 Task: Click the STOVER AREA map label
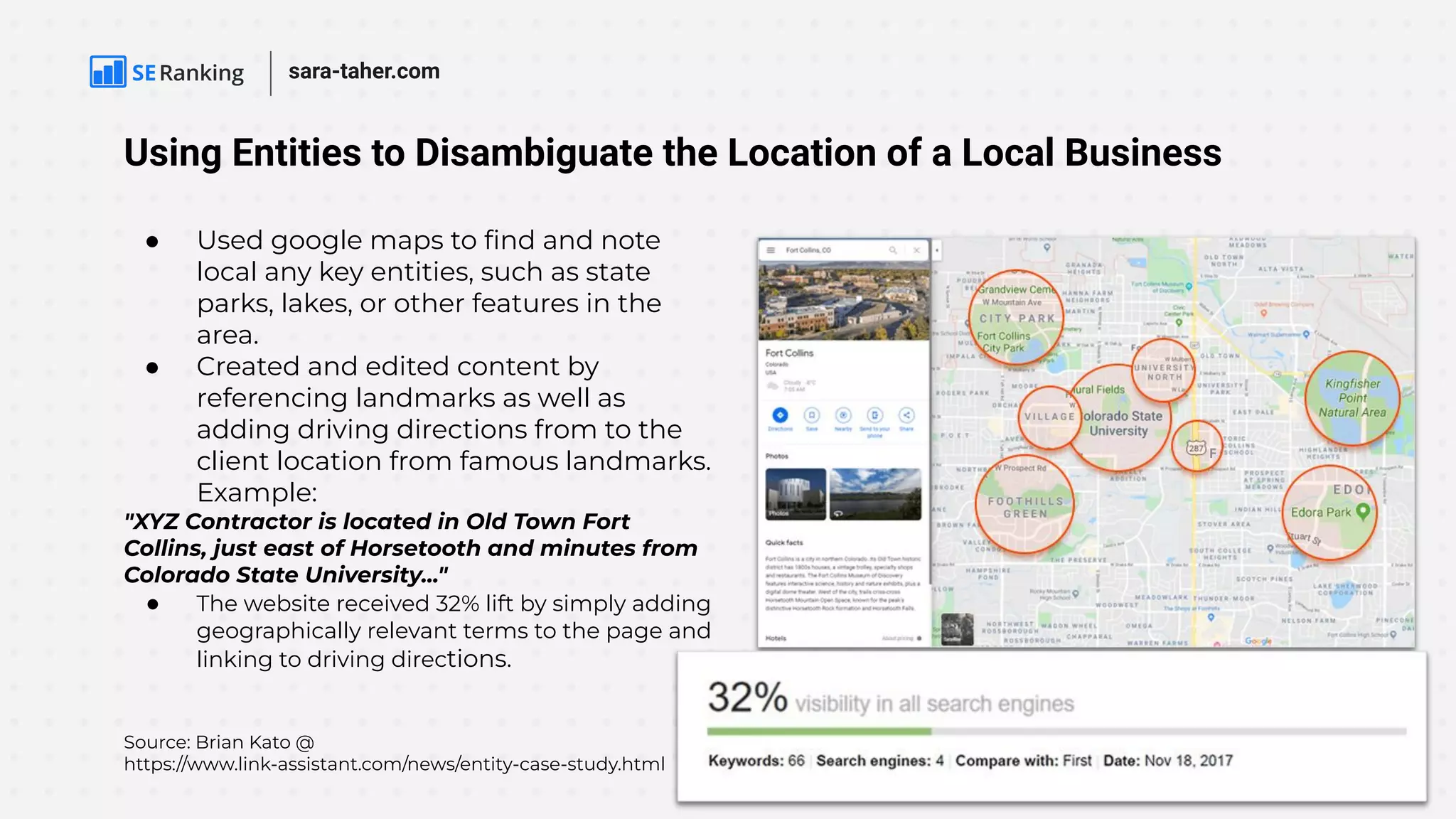pos(1224,524)
